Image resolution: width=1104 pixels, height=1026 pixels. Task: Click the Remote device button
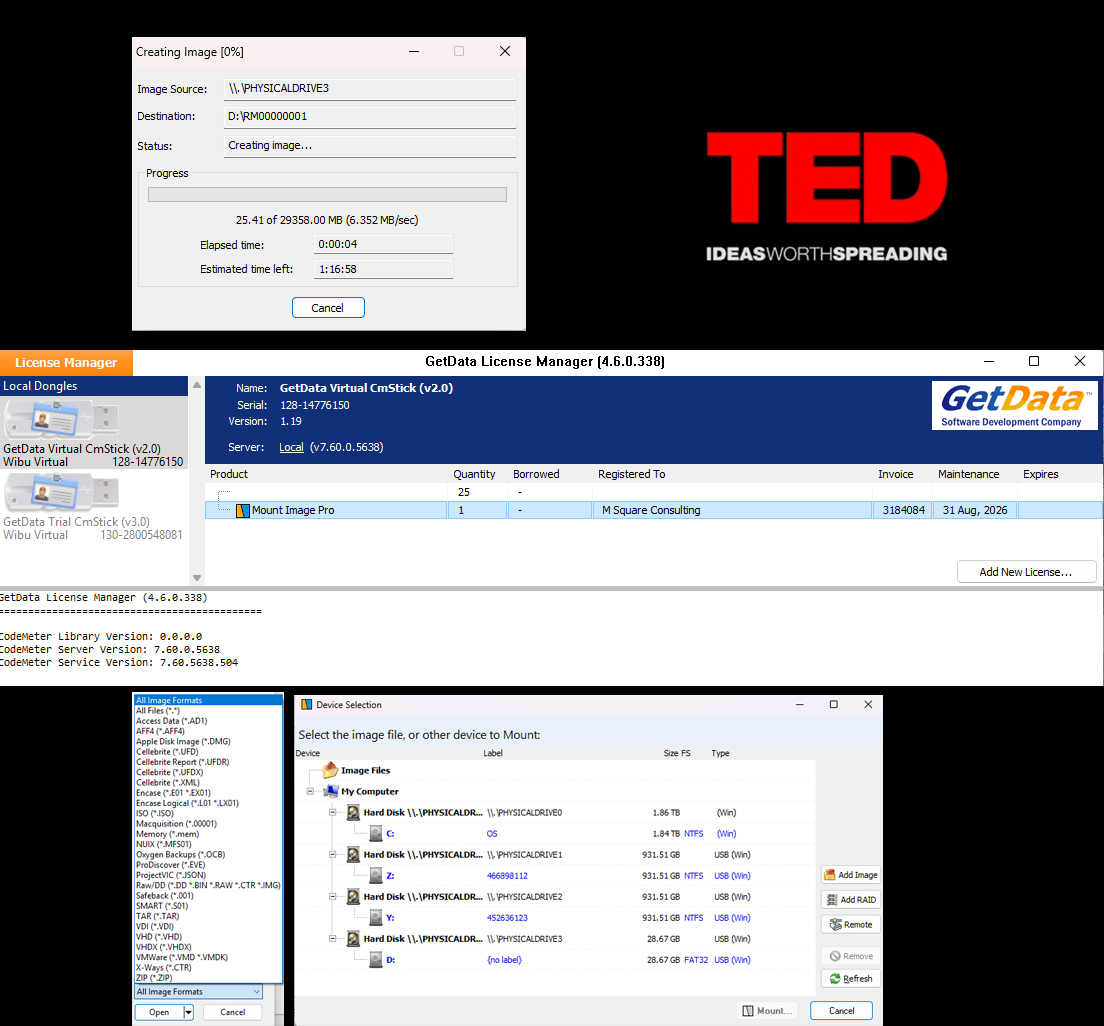tap(850, 925)
